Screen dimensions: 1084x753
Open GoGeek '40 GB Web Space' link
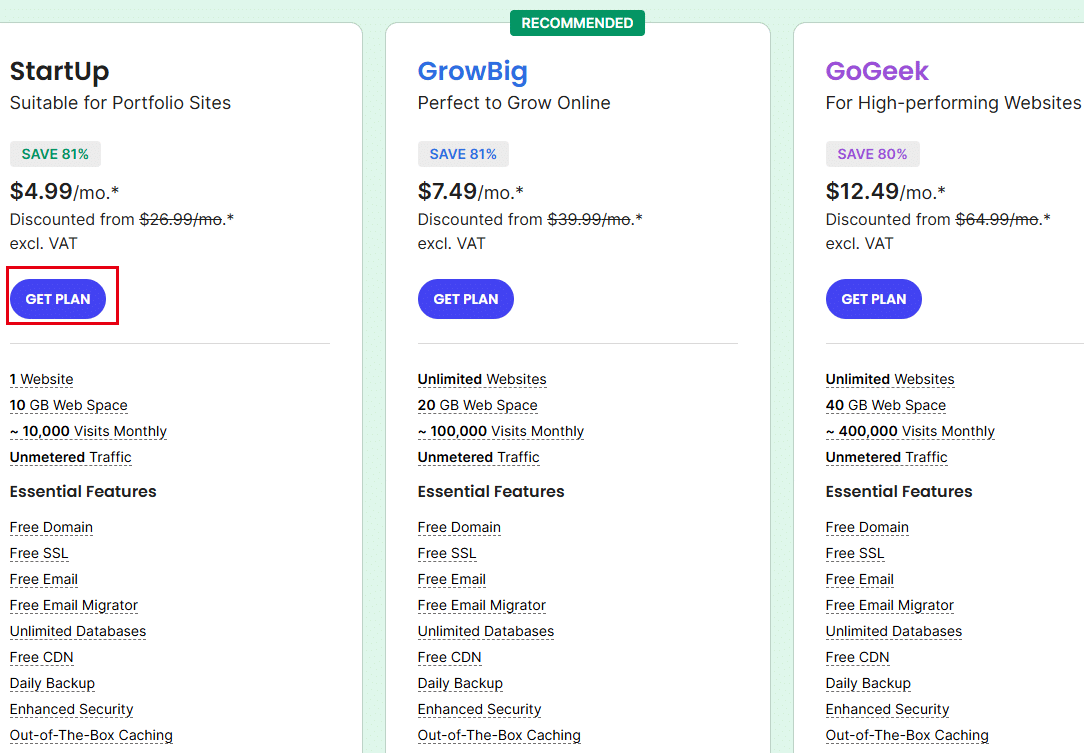886,405
